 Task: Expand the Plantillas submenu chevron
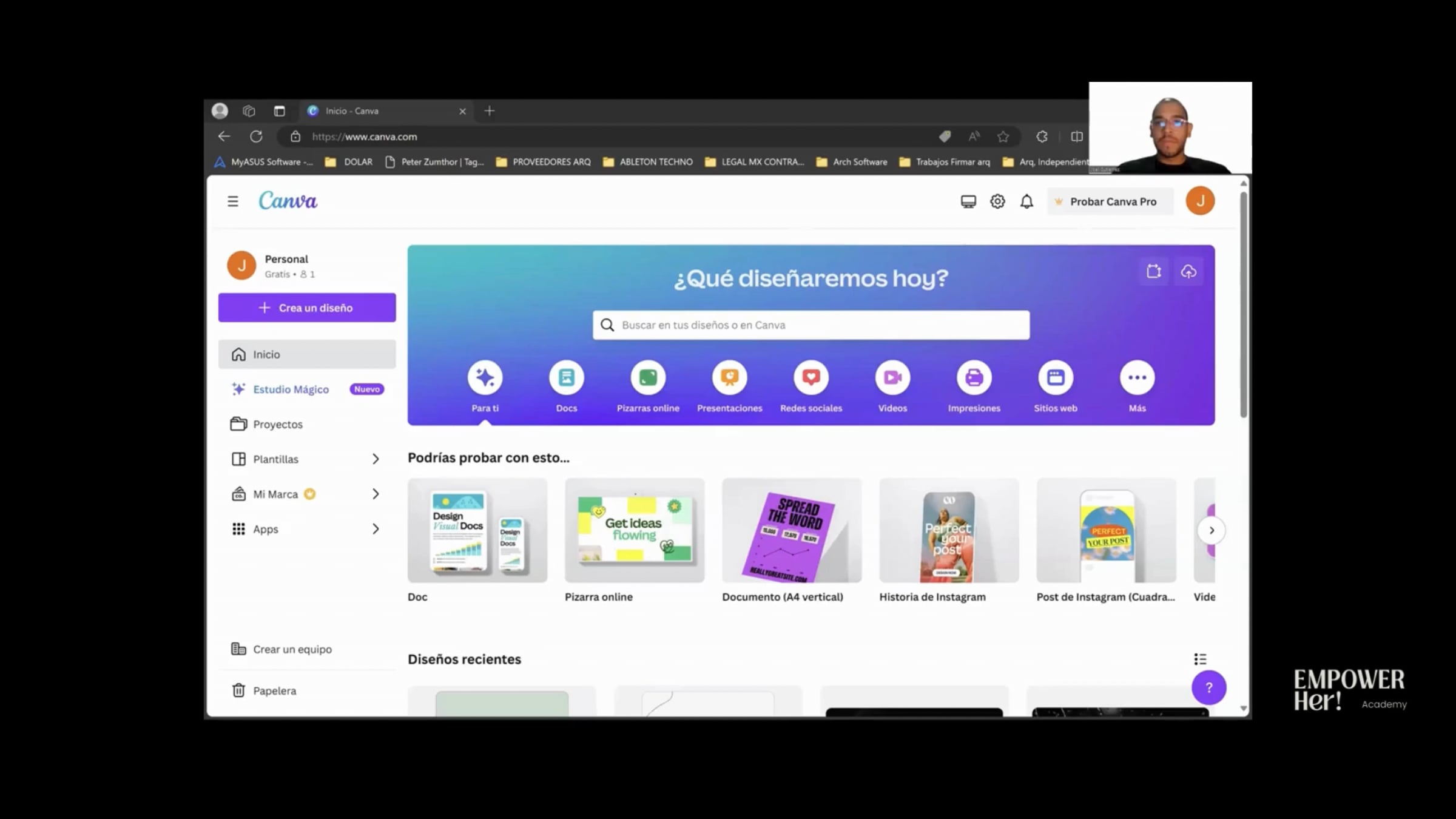click(376, 459)
